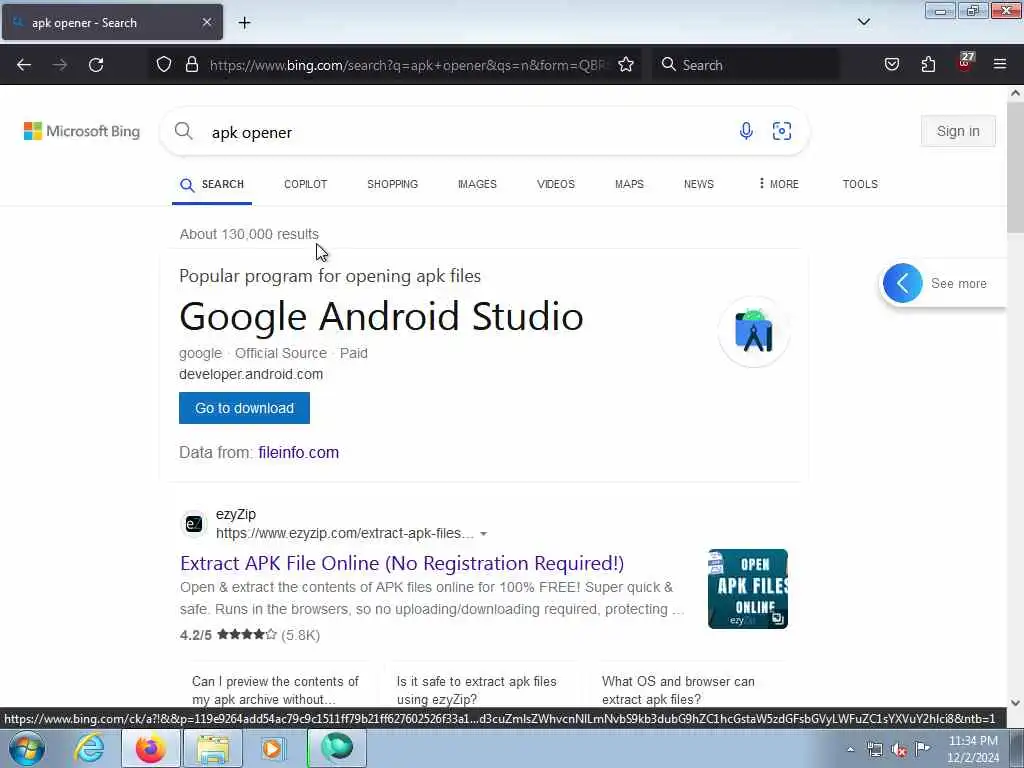Click the 'Go to download' button
Image resolution: width=1024 pixels, height=768 pixels.
coord(244,408)
